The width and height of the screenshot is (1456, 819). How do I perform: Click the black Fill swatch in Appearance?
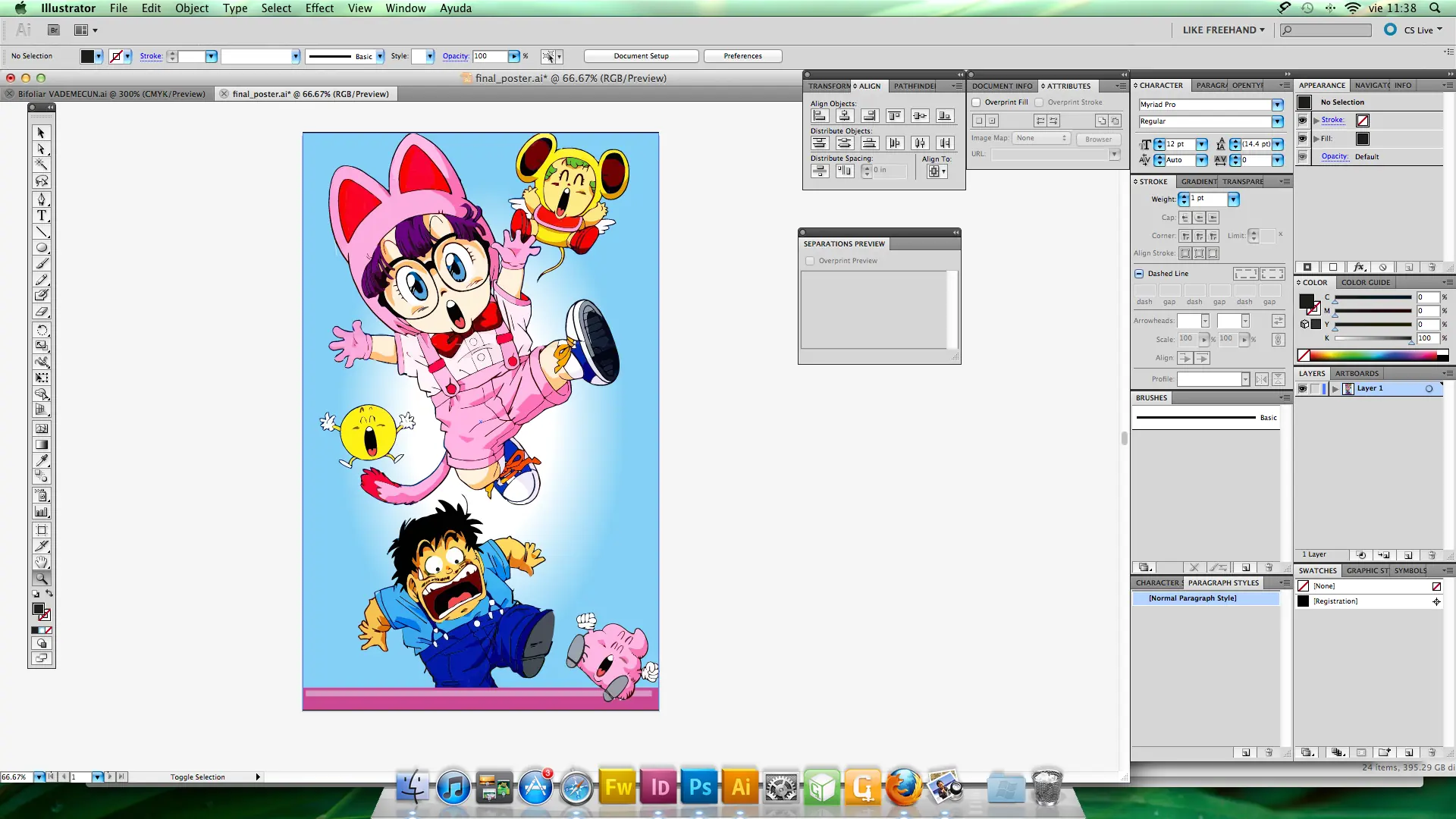(x=1363, y=139)
